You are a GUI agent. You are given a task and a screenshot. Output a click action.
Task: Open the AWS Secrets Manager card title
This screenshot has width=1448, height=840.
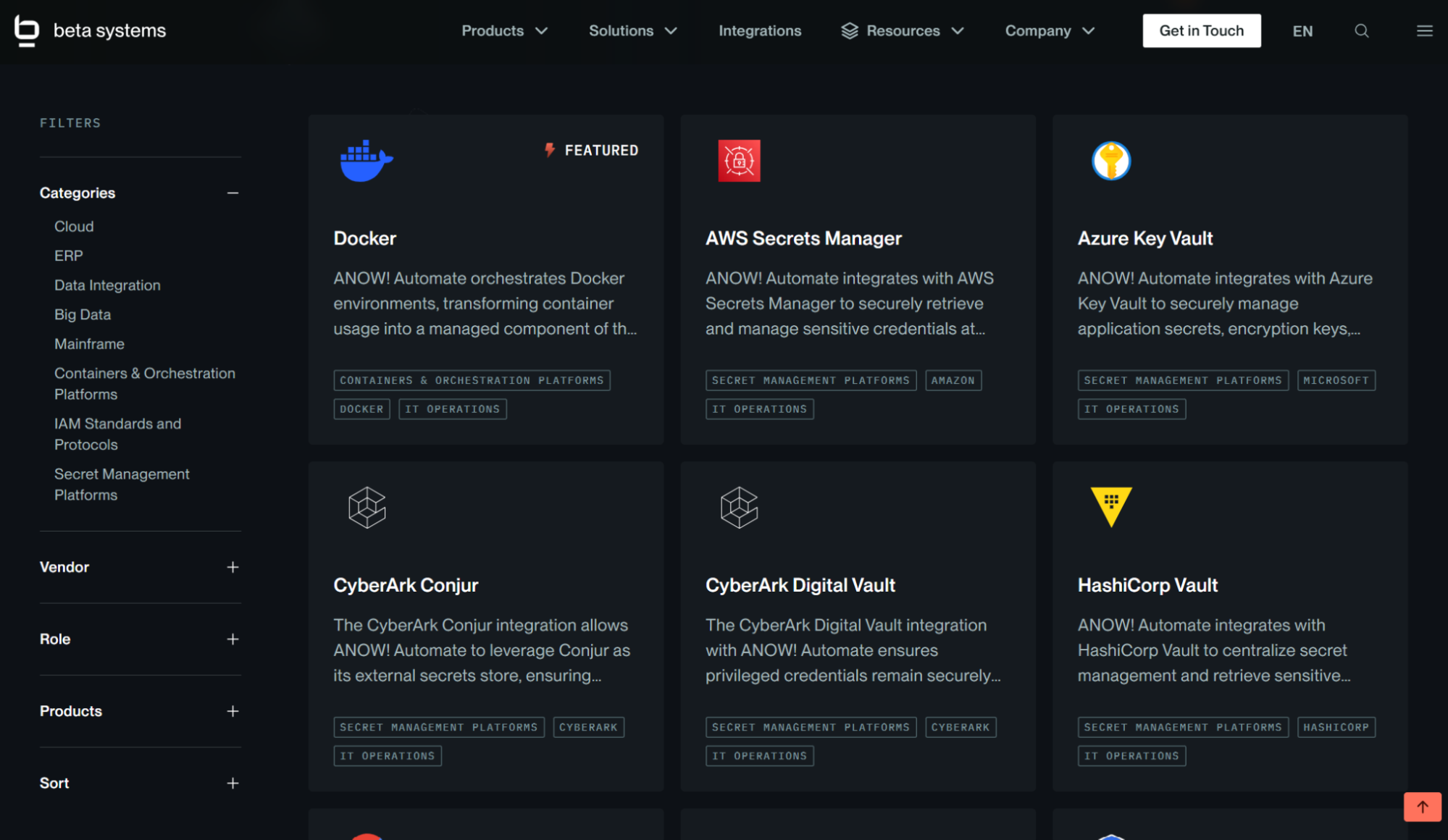tap(803, 238)
